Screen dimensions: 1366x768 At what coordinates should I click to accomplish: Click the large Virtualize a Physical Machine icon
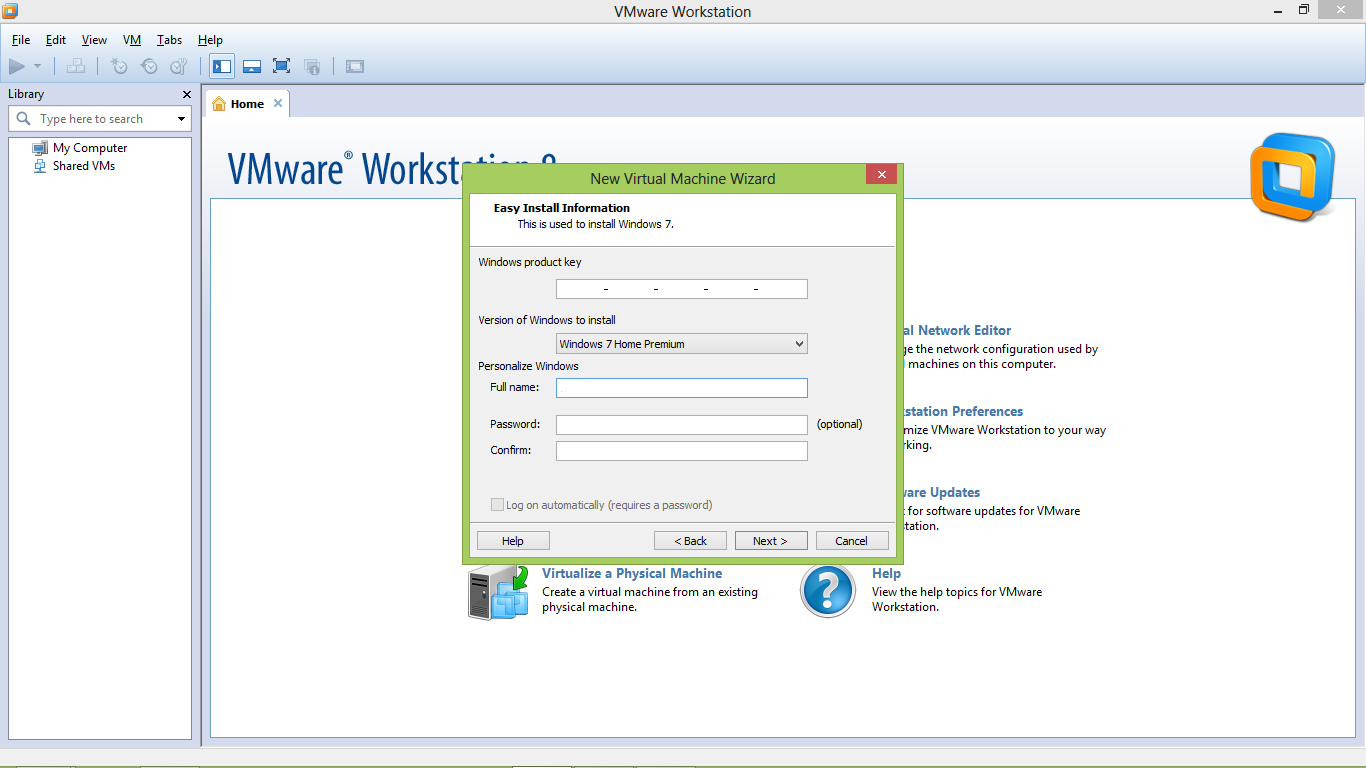pyautogui.click(x=498, y=591)
